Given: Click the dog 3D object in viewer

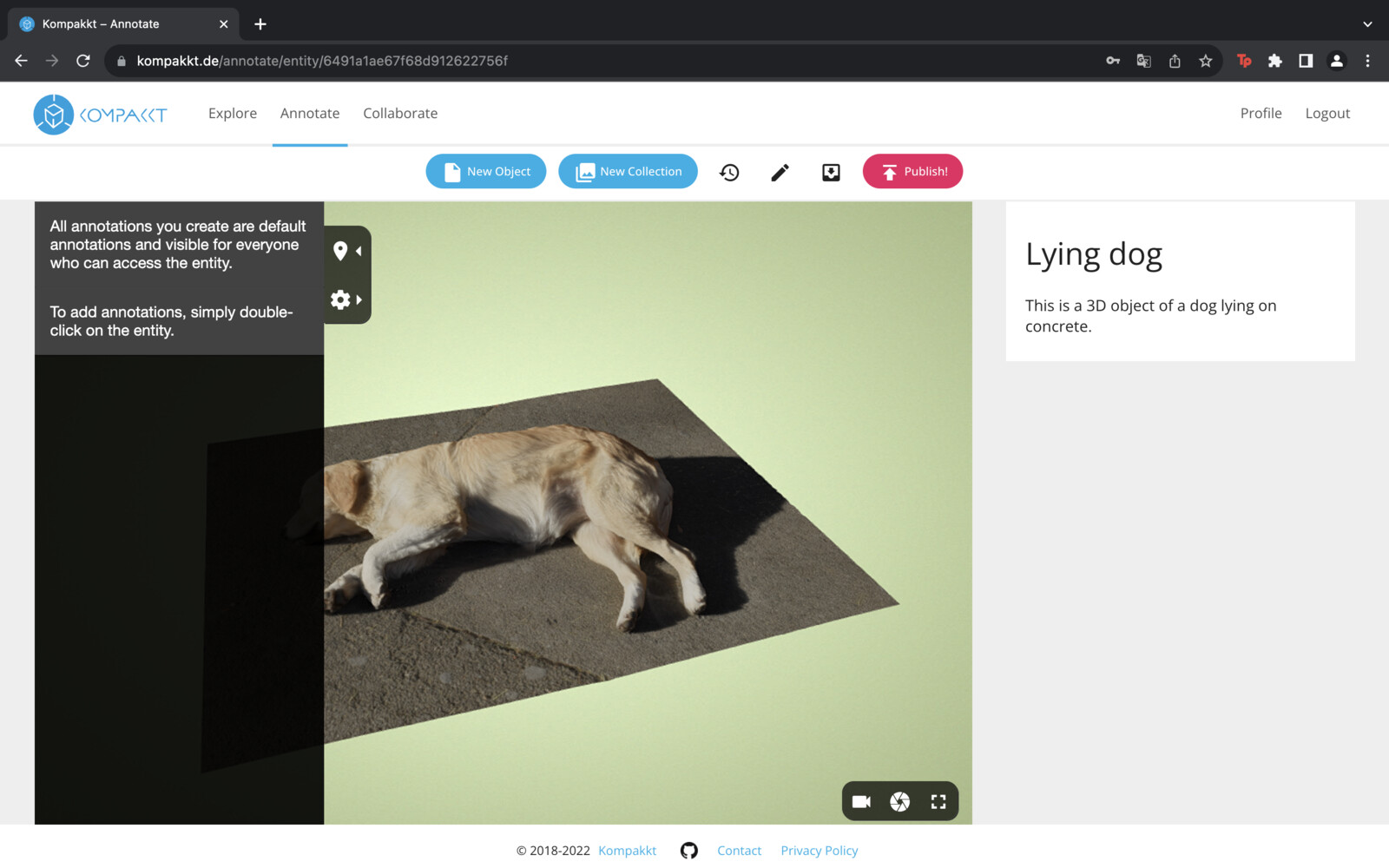Looking at the screenshot, I should (x=512, y=521).
